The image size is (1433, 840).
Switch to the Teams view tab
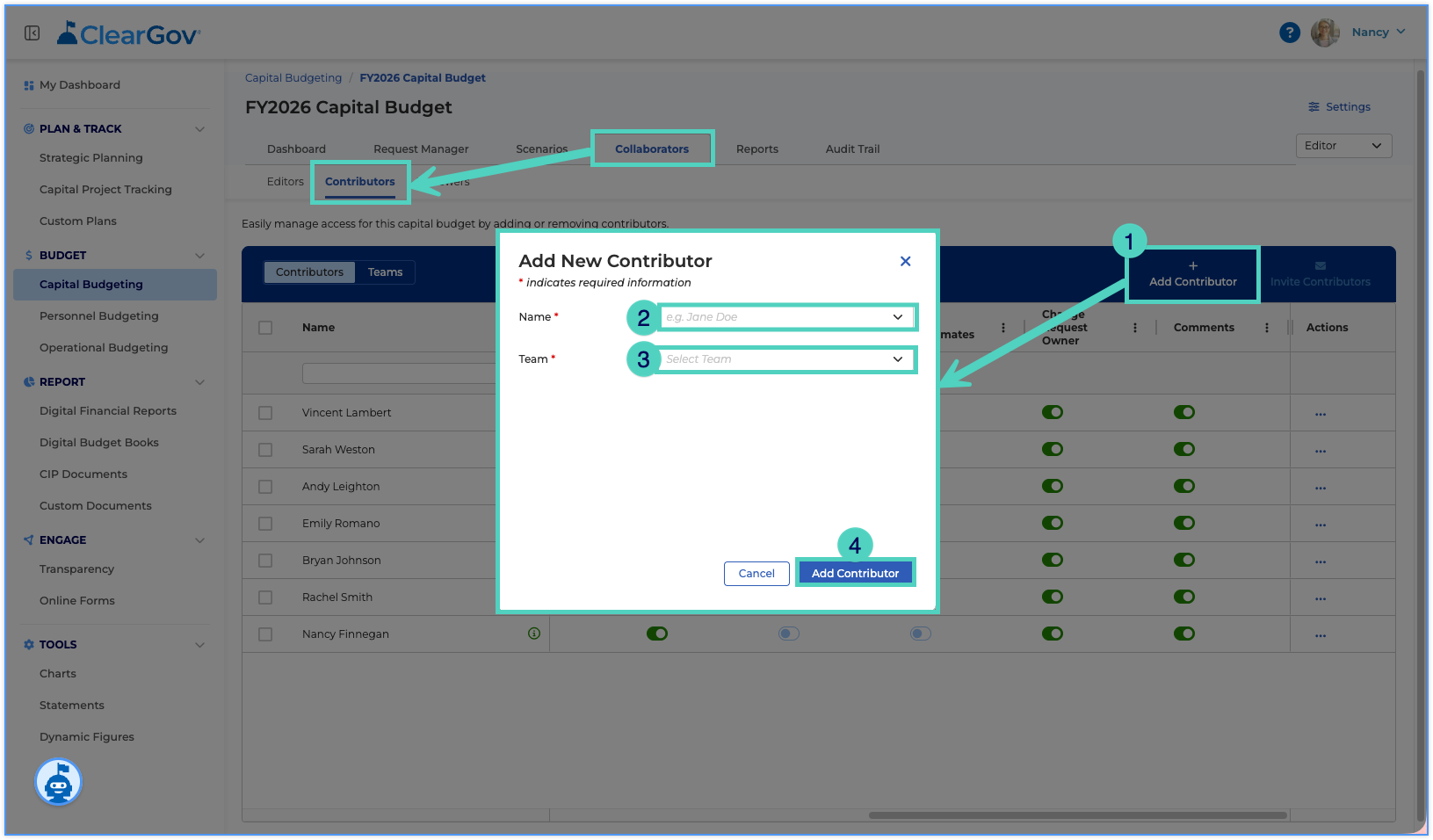coord(385,272)
